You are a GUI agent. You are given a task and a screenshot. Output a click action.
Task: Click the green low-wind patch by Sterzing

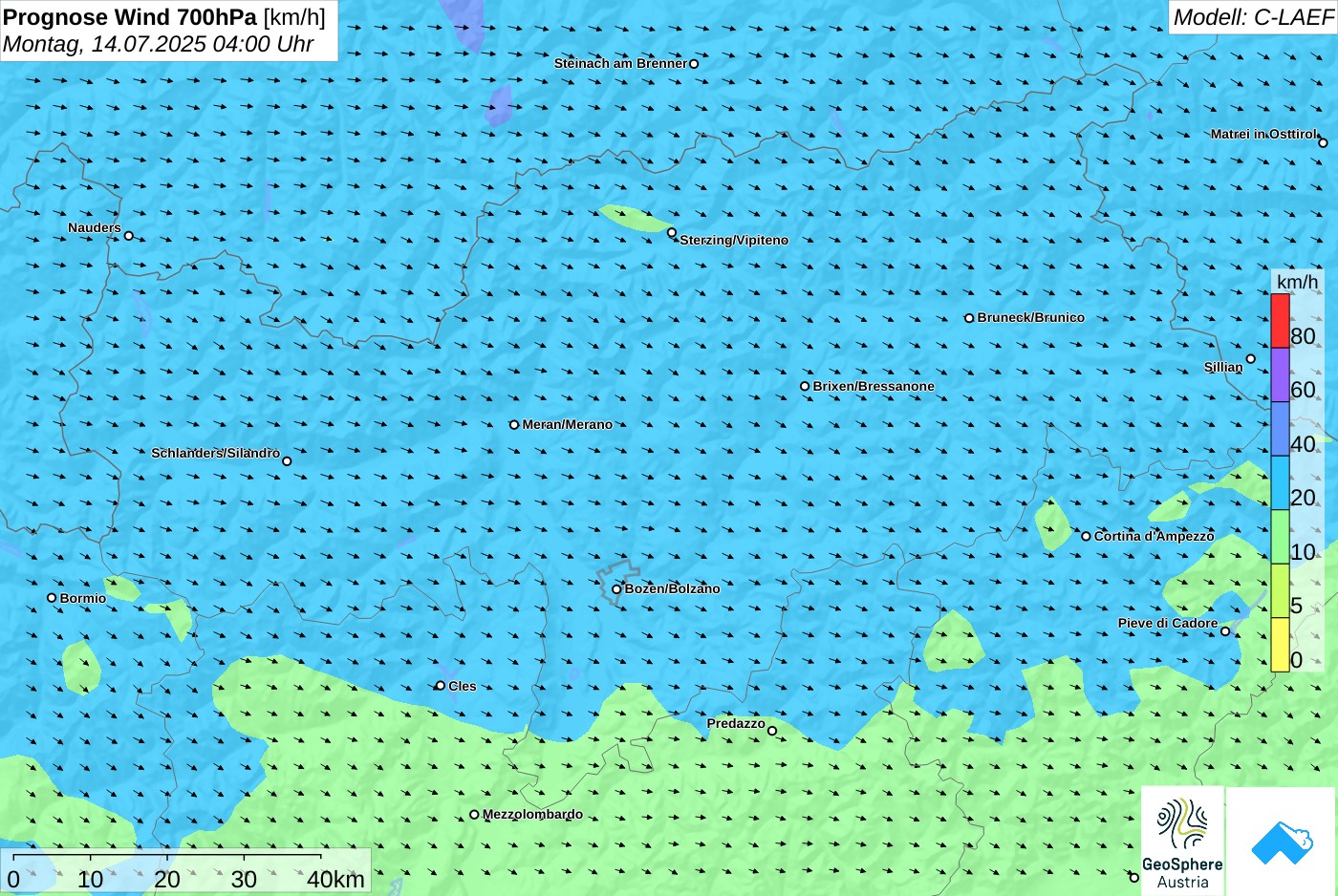(x=635, y=219)
